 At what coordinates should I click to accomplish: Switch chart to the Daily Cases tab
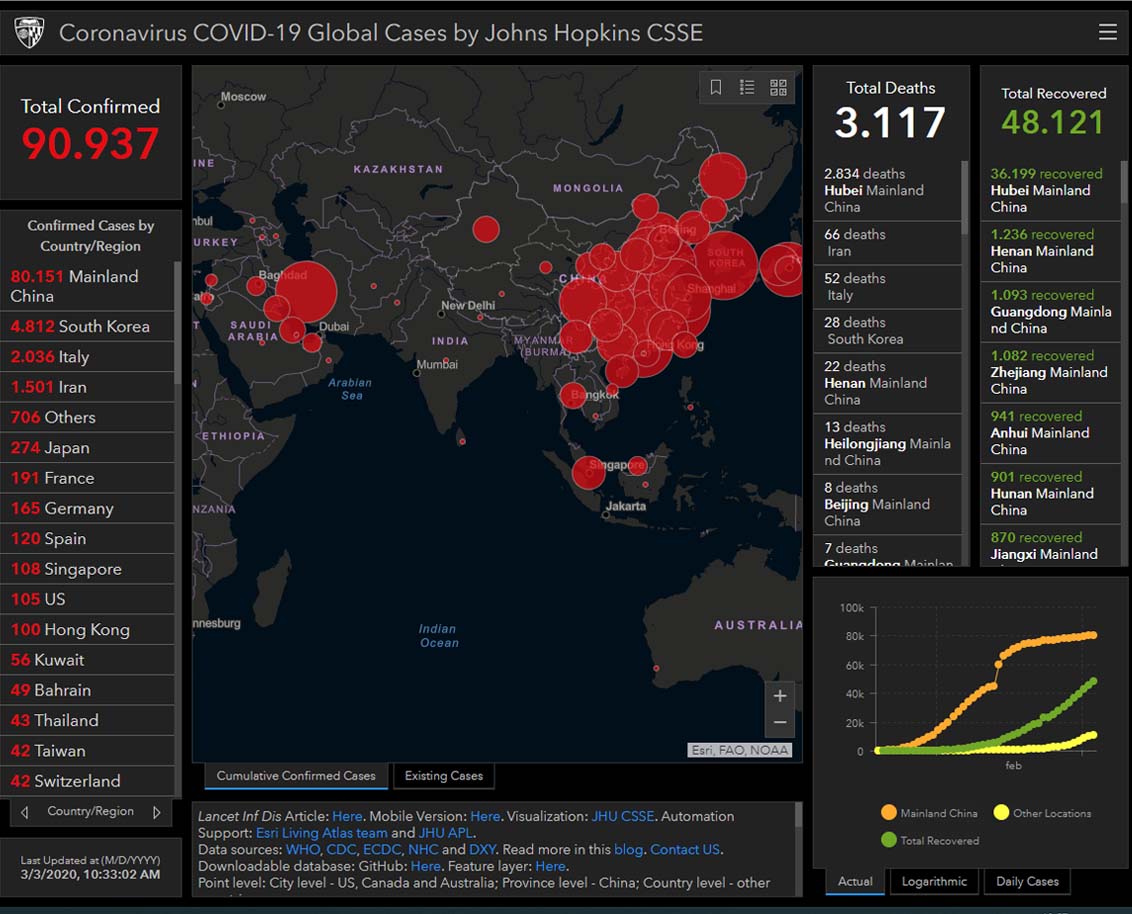(x=1027, y=881)
